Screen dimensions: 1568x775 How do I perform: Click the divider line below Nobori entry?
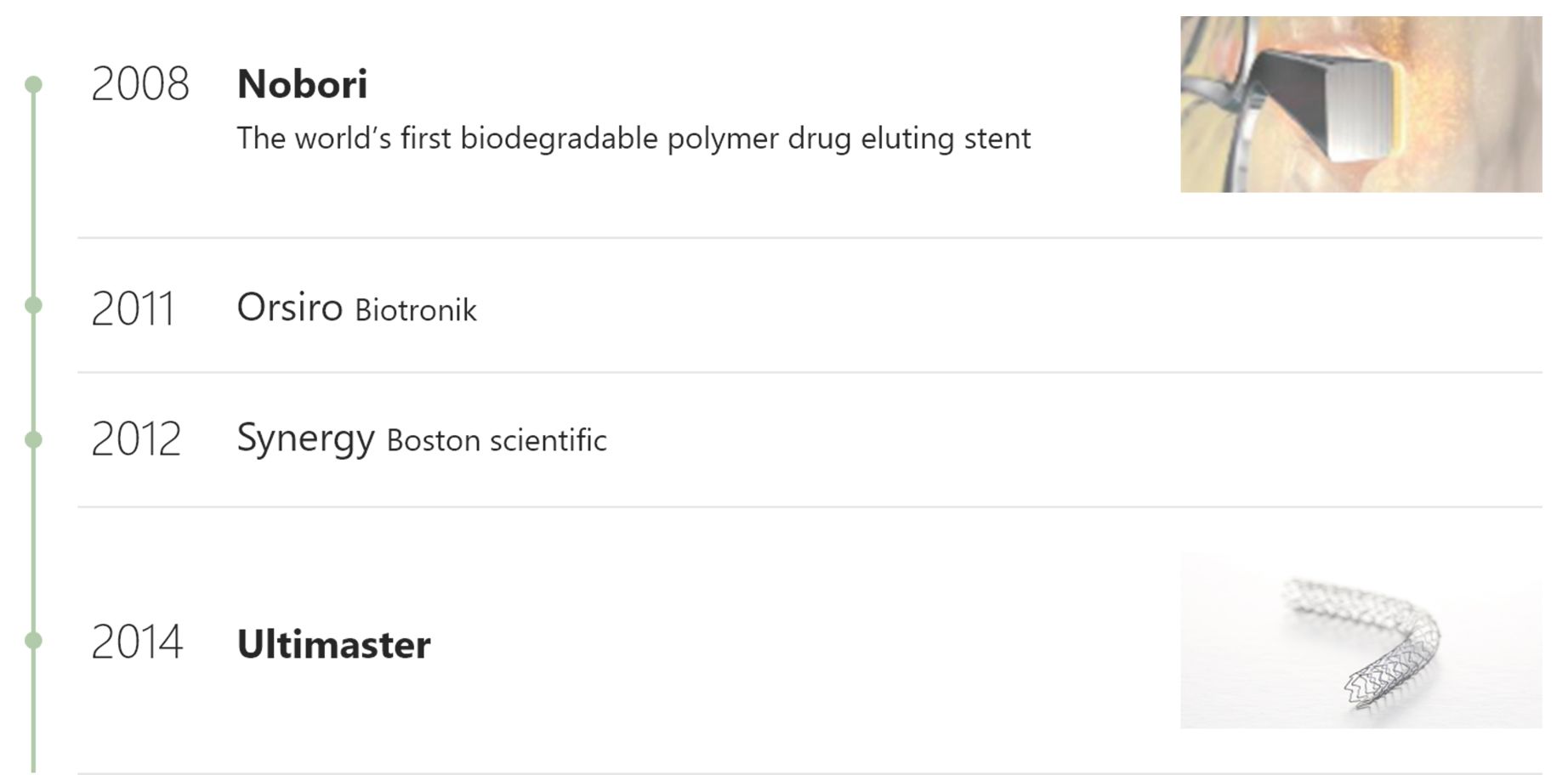click(810, 238)
